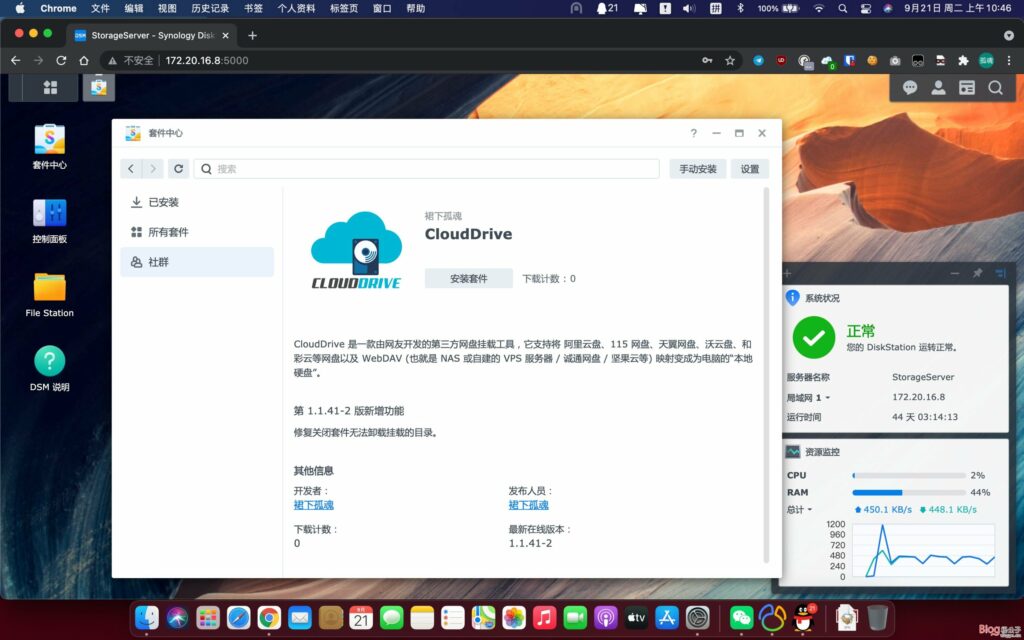Screen dimensions: 1024x640
Task: Open saved passwords key icon
Action: (707, 61)
